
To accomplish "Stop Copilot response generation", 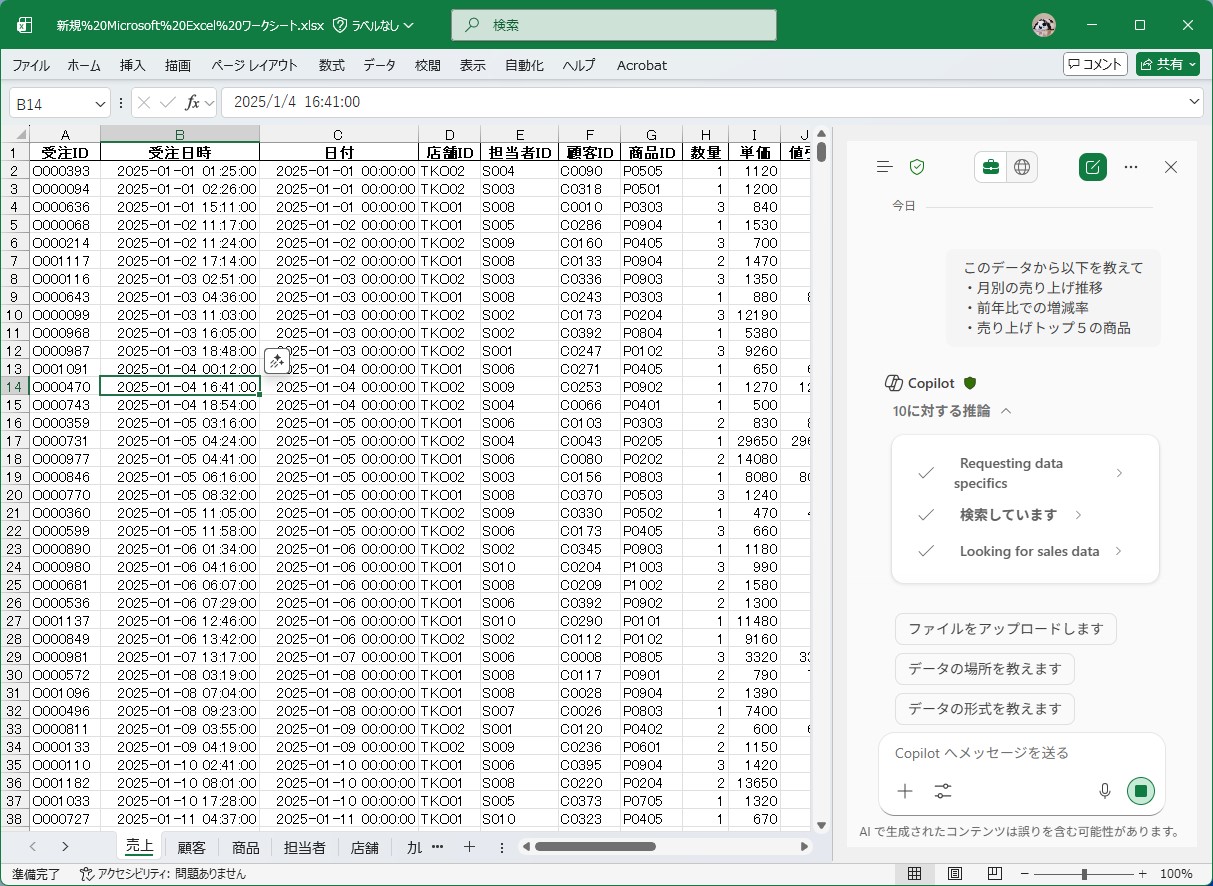I will [x=1140, y=792].
